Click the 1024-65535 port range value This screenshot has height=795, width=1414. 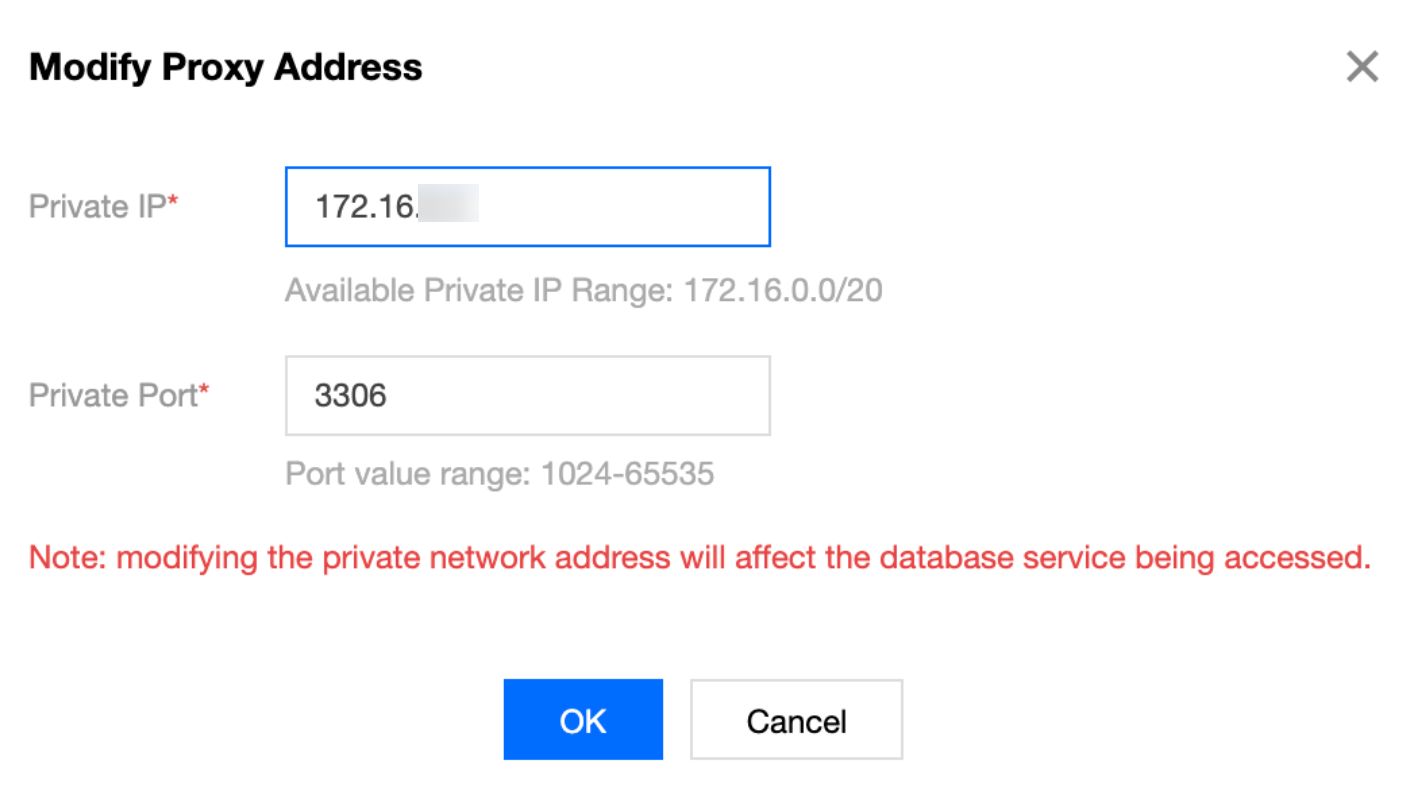pos(627,473)
